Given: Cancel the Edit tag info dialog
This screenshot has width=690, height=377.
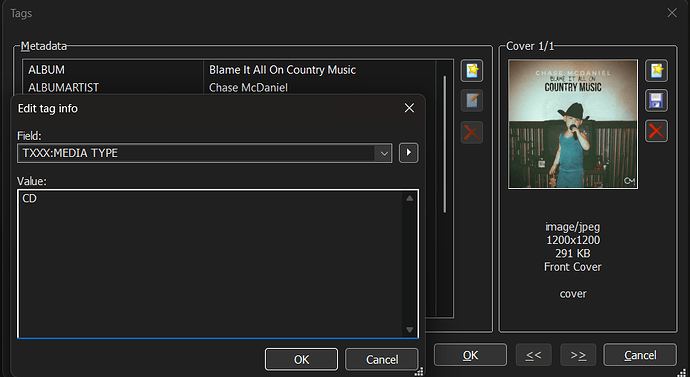Looking at the screenshot, I should point(382,359).
